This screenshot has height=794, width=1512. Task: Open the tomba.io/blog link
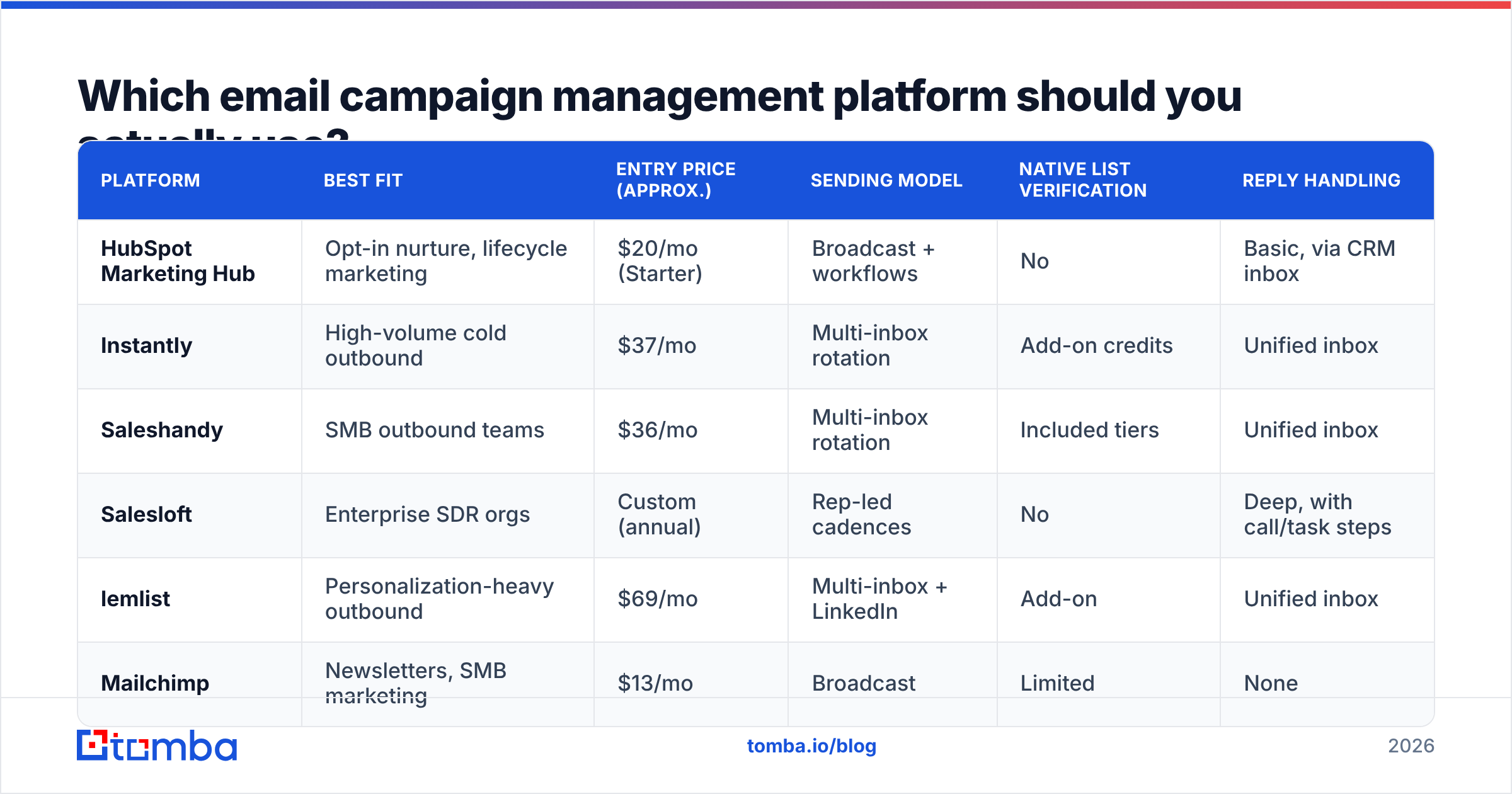pos(811,746)
